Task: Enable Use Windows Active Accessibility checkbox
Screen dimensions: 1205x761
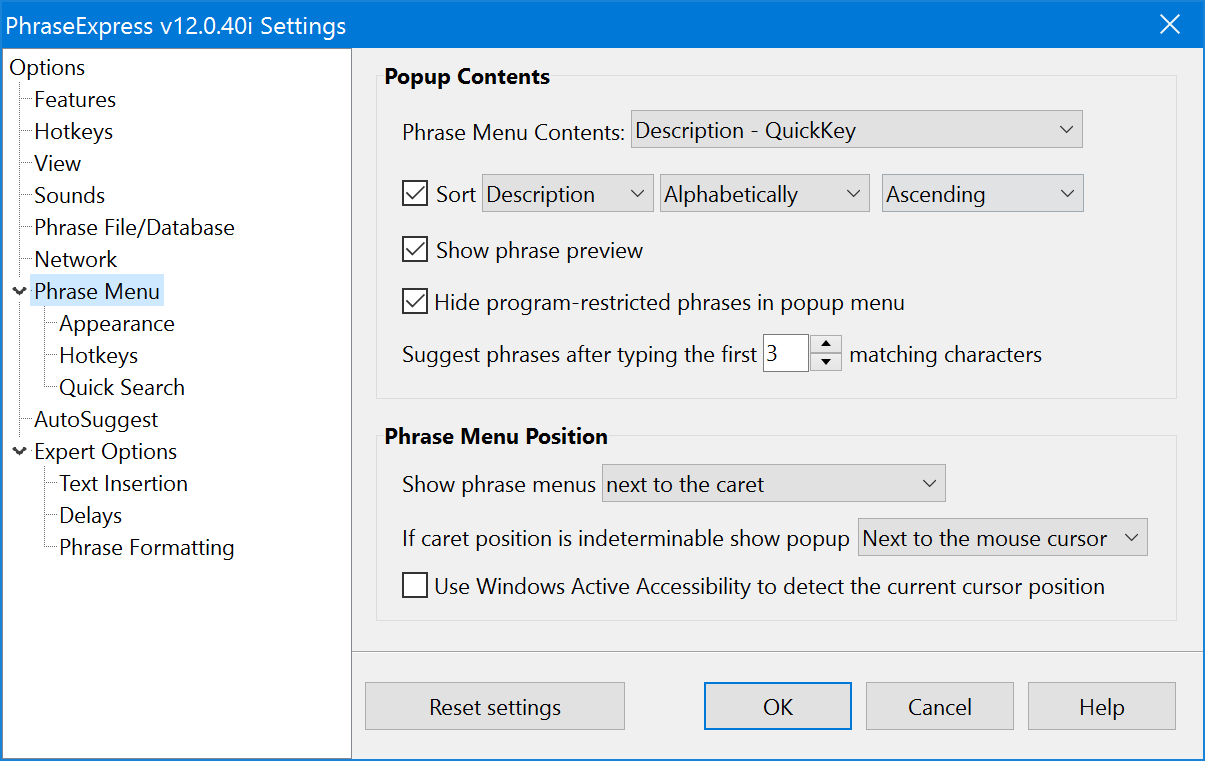Action: coord(415,586)
